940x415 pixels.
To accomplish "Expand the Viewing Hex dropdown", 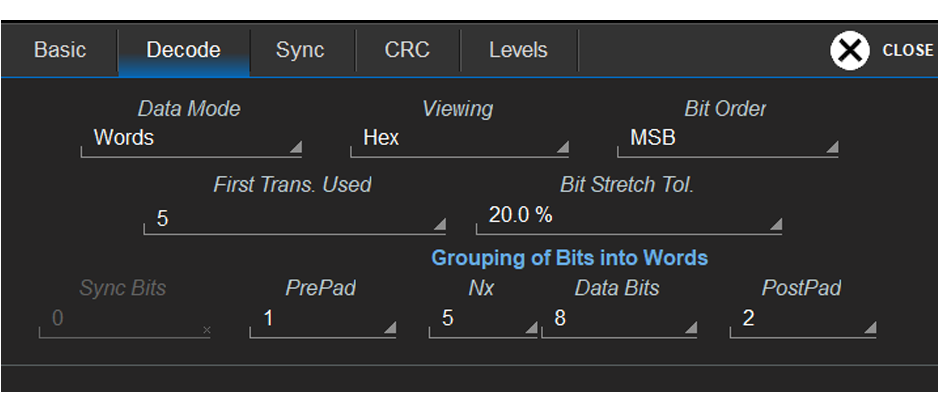I will click(x=459, y=139).
